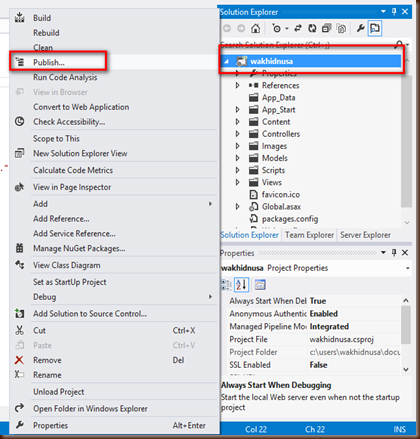Click the Property Pages icon in Properties
This screenshot has height=439, width=420.
(x=260, y=285)
